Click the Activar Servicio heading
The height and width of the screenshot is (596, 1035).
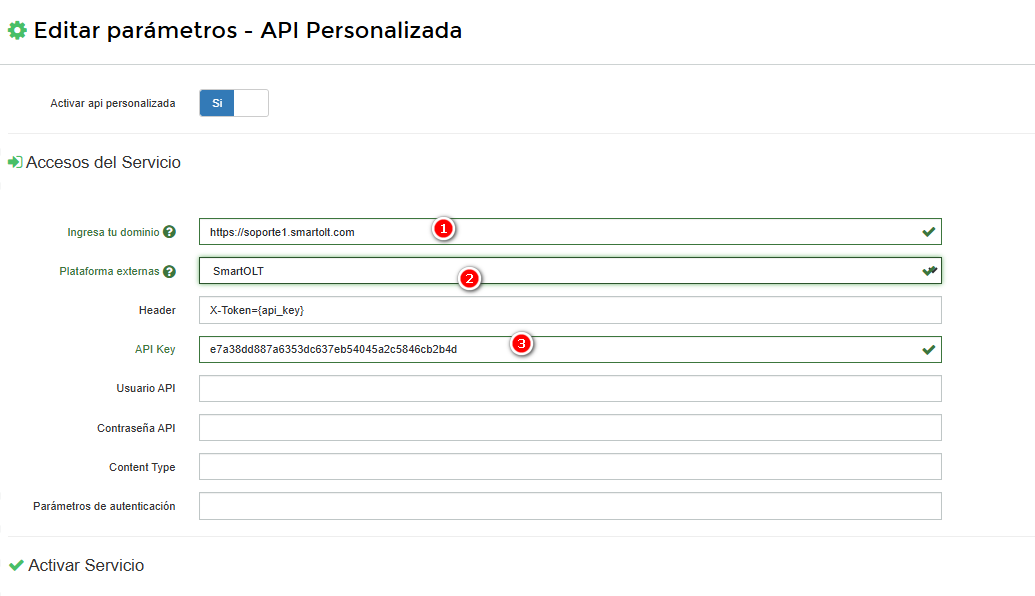86,565
